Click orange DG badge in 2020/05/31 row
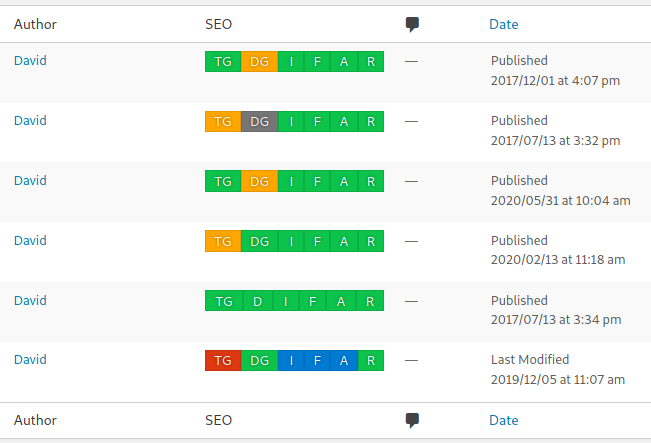Image resolution: width=651 pixels, height=443 pixels. 259,181
